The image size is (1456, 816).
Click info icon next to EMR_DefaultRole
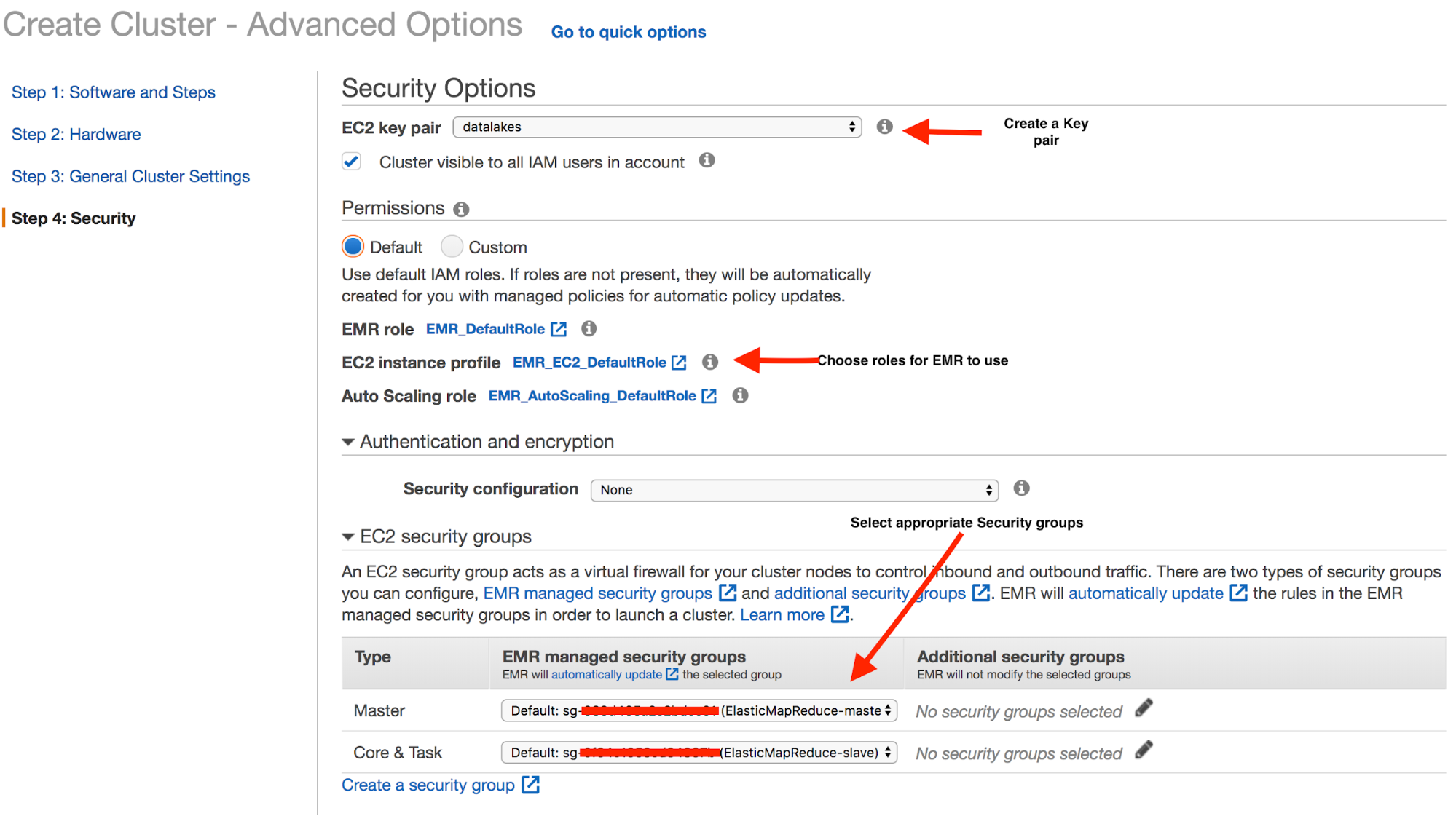coord(589,328)
